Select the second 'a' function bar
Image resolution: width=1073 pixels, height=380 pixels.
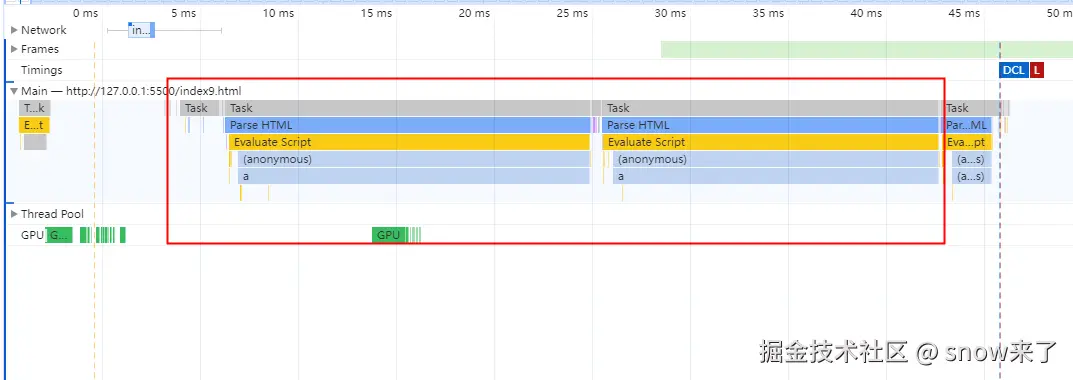(x=775, y=177)
